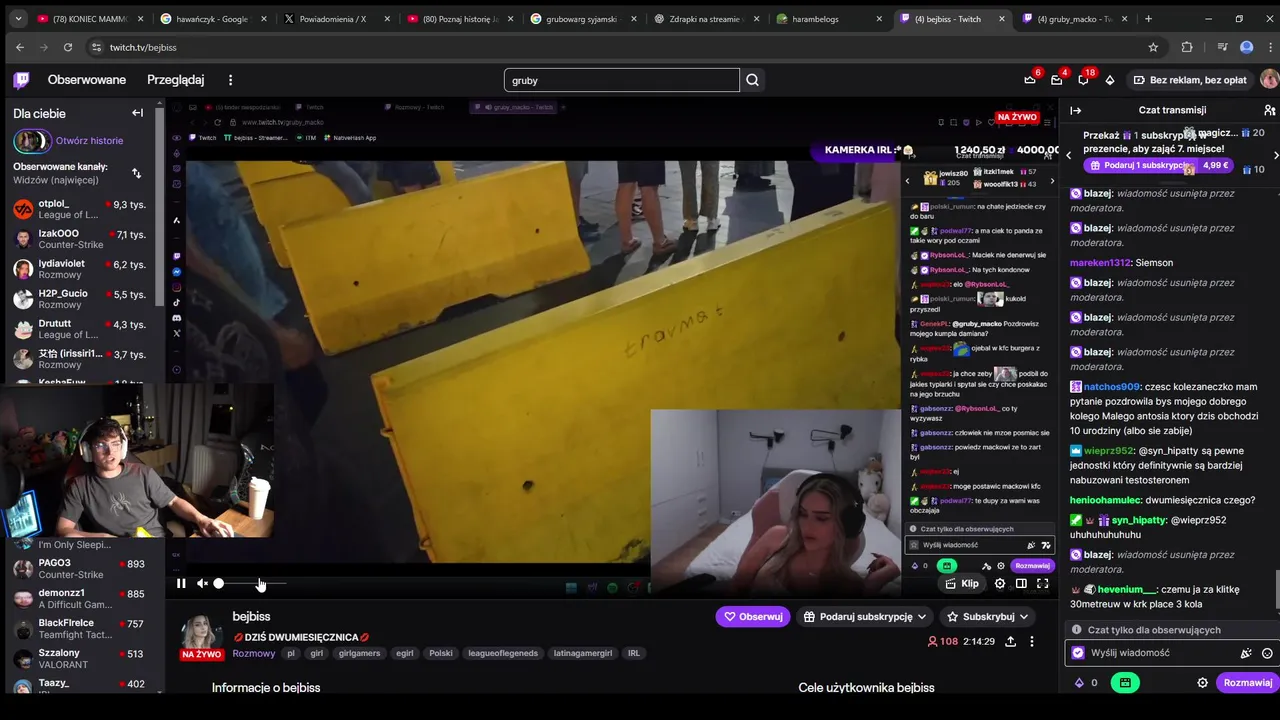The height and width of the screenshot is (720, 1280).
Task: Open the three-dot more menu in the top nav
Action: [x=230, y=80]
